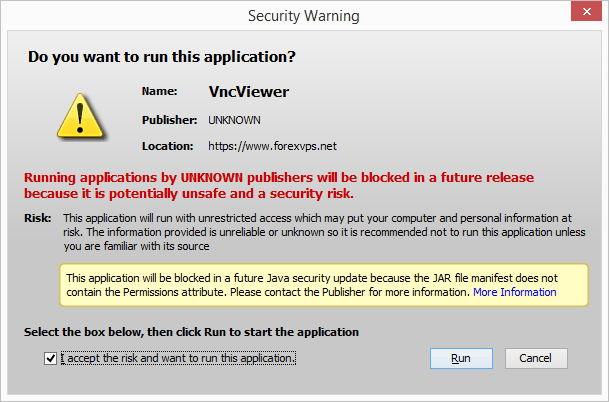Click the 'Location:' field label
The image size is (609, 402).
[168, 146]
